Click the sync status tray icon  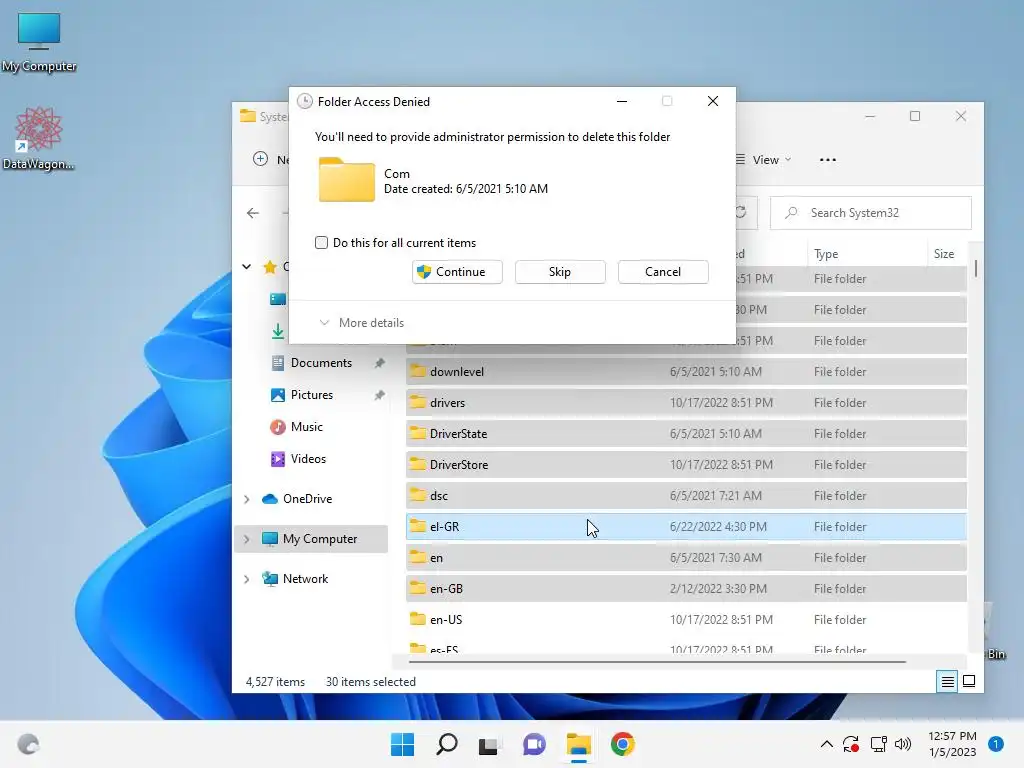850,744
